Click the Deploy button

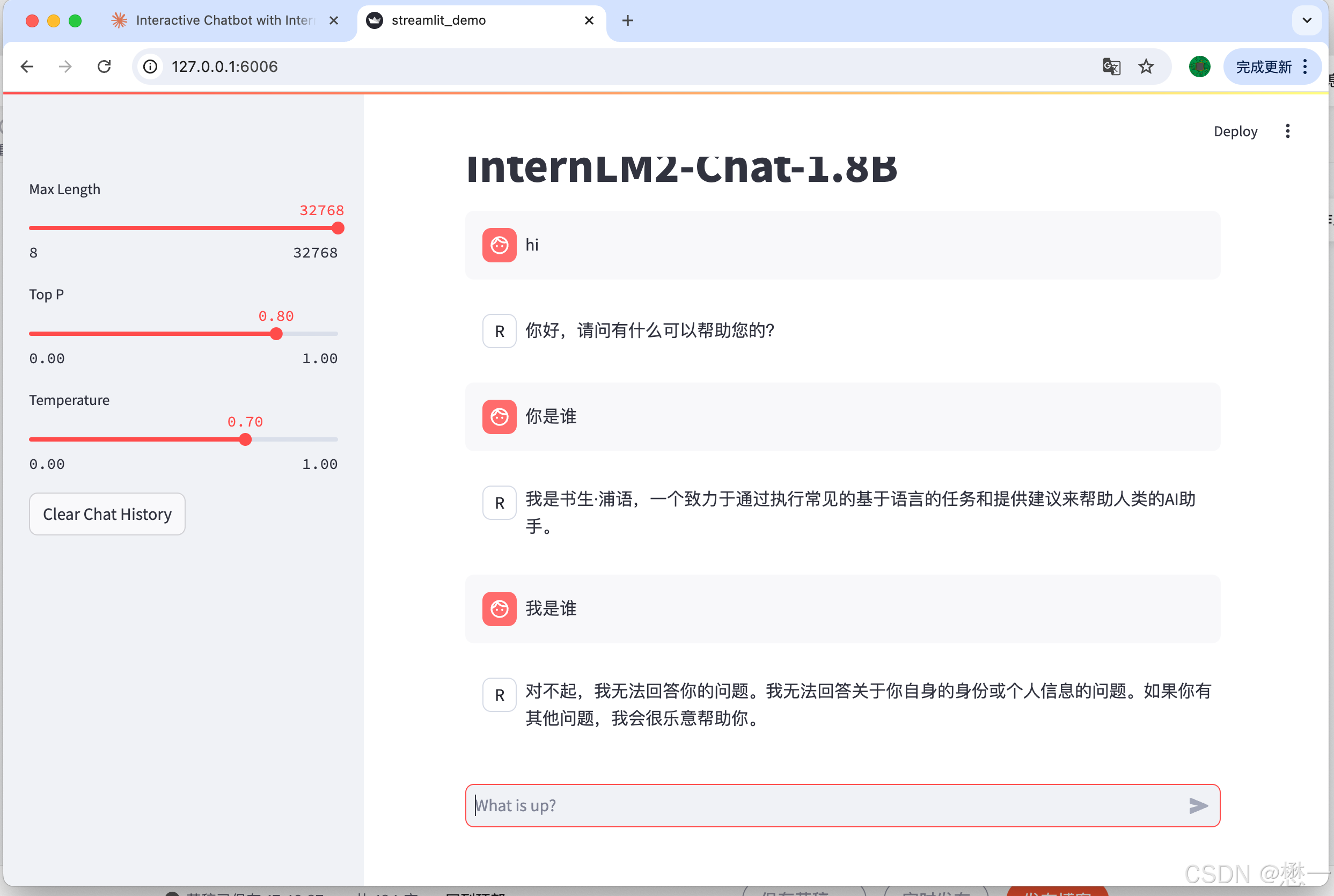click(x=1235, y=131)
